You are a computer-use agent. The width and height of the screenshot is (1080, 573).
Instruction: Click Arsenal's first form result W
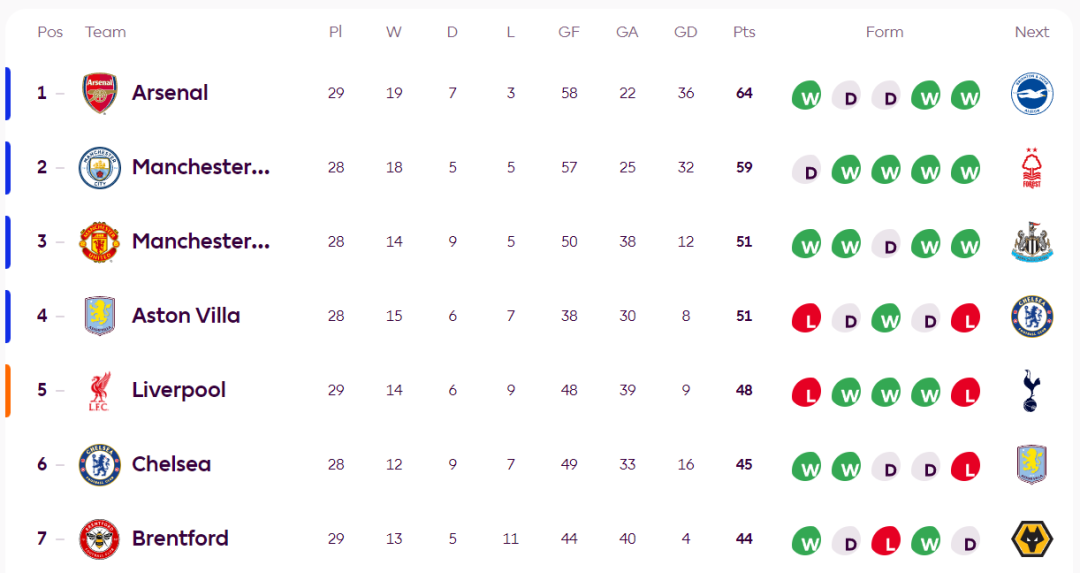coord(806,96)
